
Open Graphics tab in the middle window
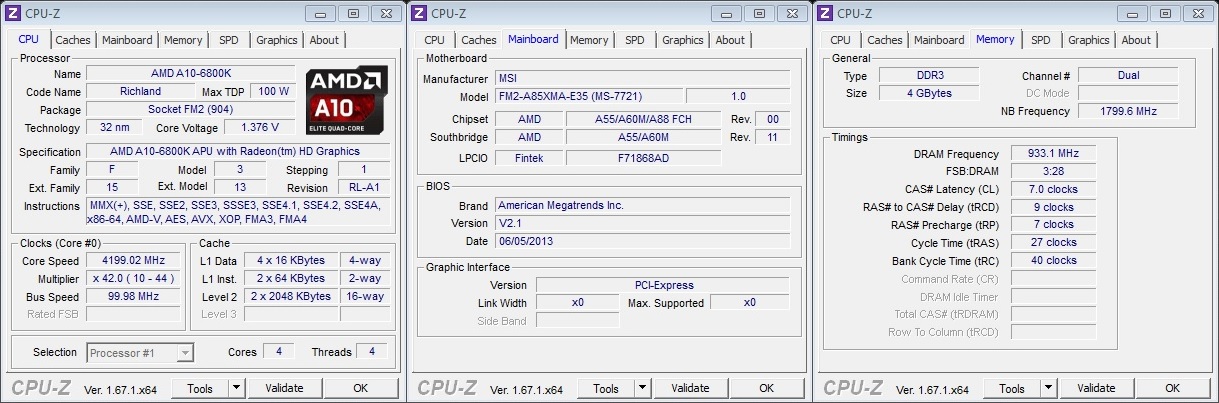(683, 40)
